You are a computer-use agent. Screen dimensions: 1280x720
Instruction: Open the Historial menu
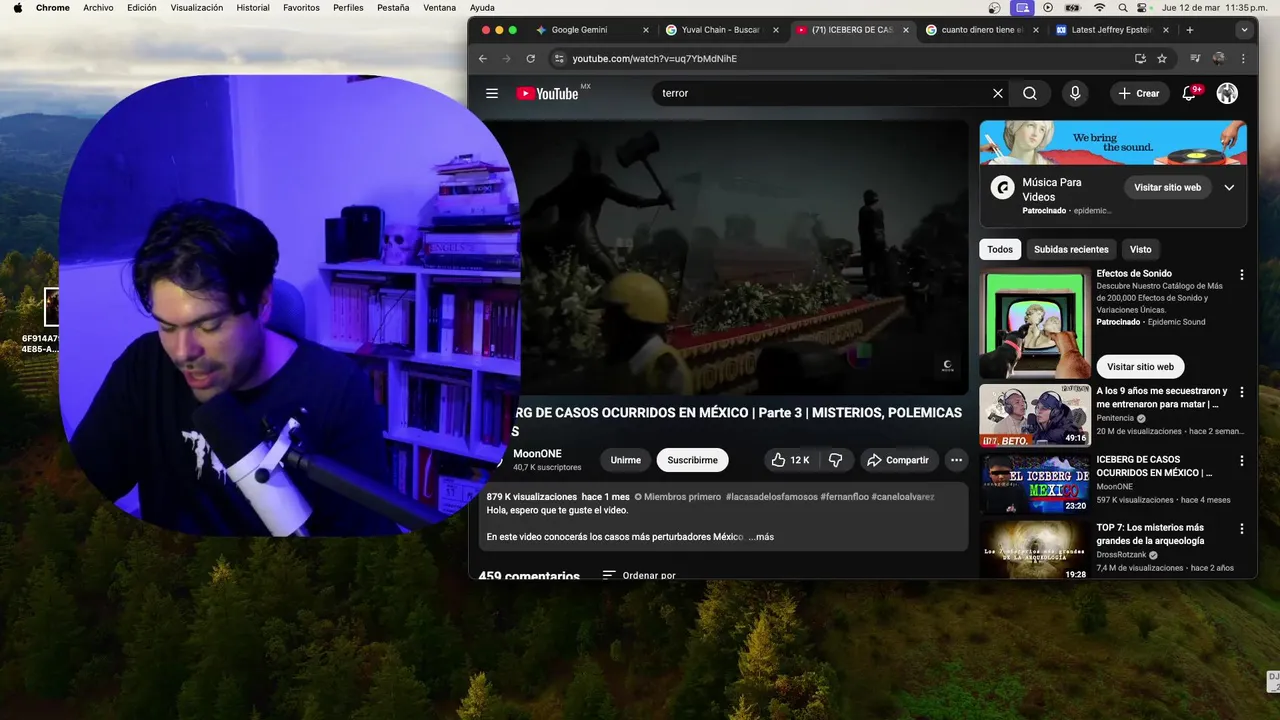(x=253, y=7)
